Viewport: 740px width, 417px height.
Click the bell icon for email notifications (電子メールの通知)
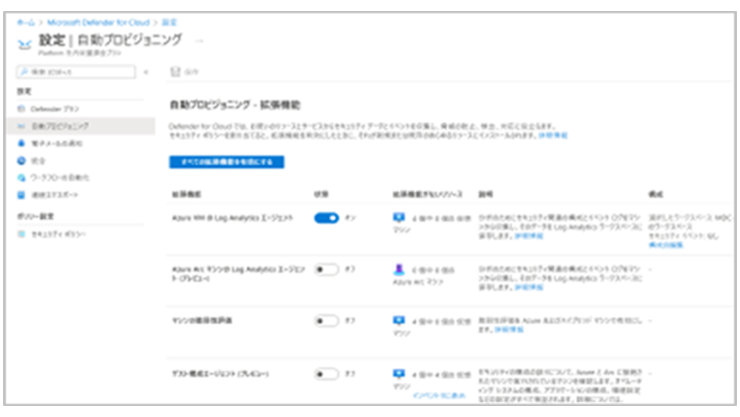click(x=21, y=143)
